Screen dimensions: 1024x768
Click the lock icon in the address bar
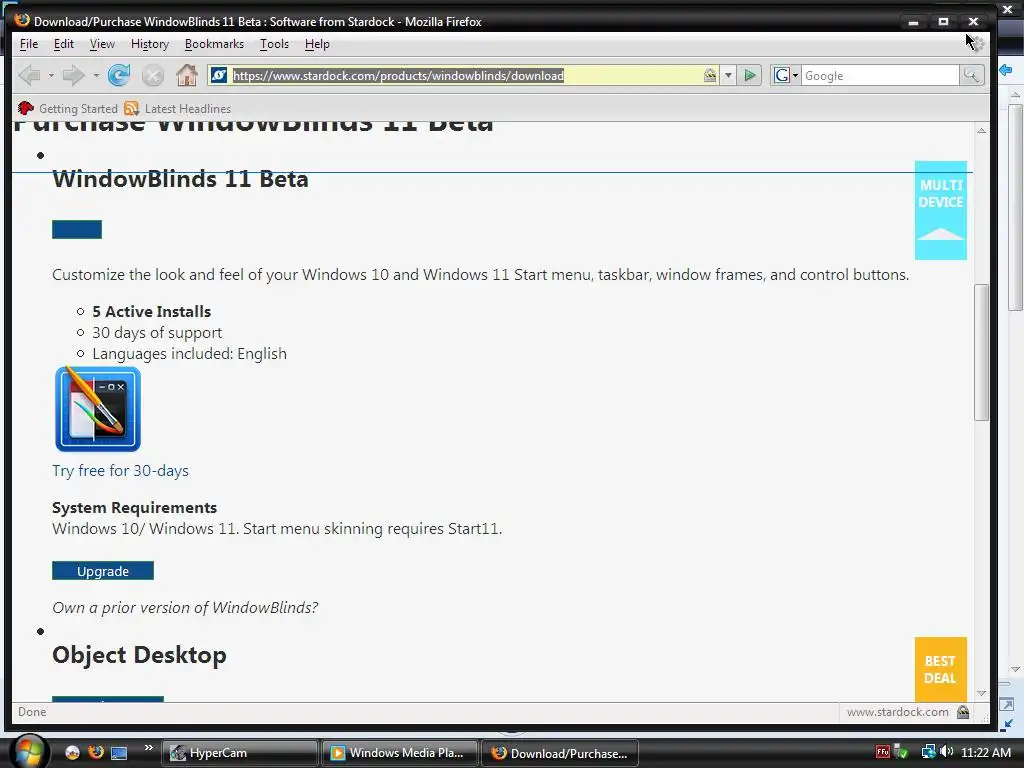coord(710,76)
